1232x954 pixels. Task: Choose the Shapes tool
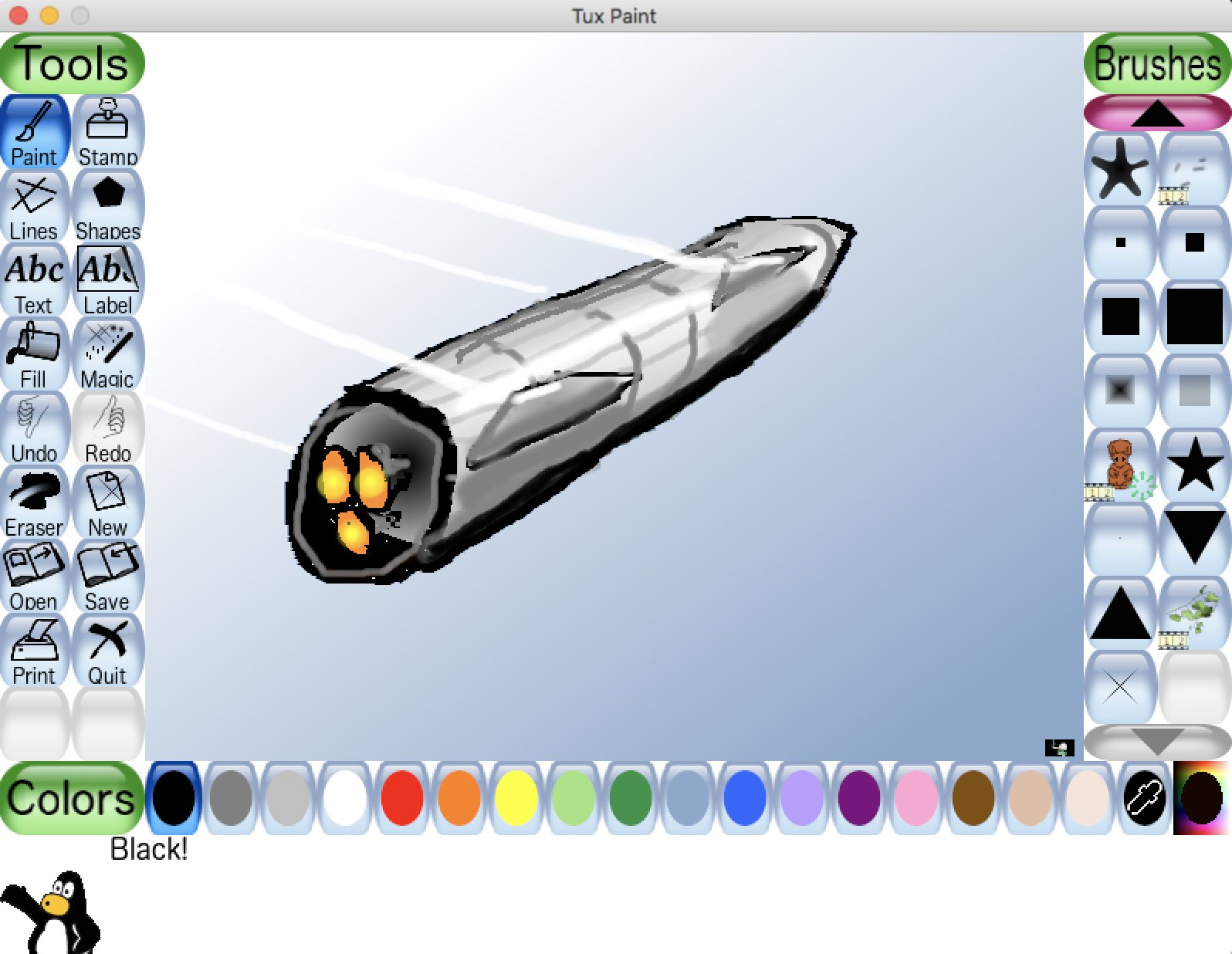108,206
